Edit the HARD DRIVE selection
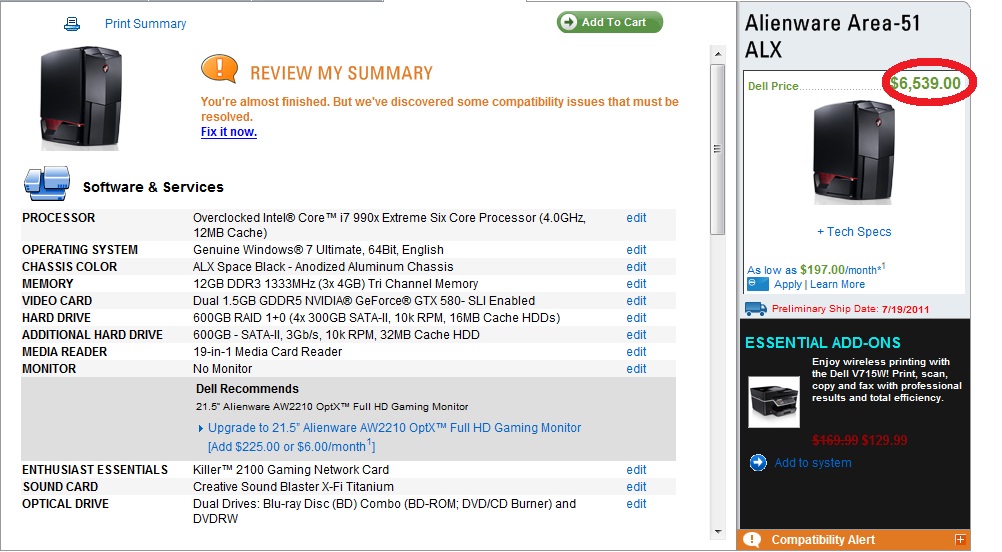Image resolution: width=1002 pixels, height=552 pixels. coord(636,318)
